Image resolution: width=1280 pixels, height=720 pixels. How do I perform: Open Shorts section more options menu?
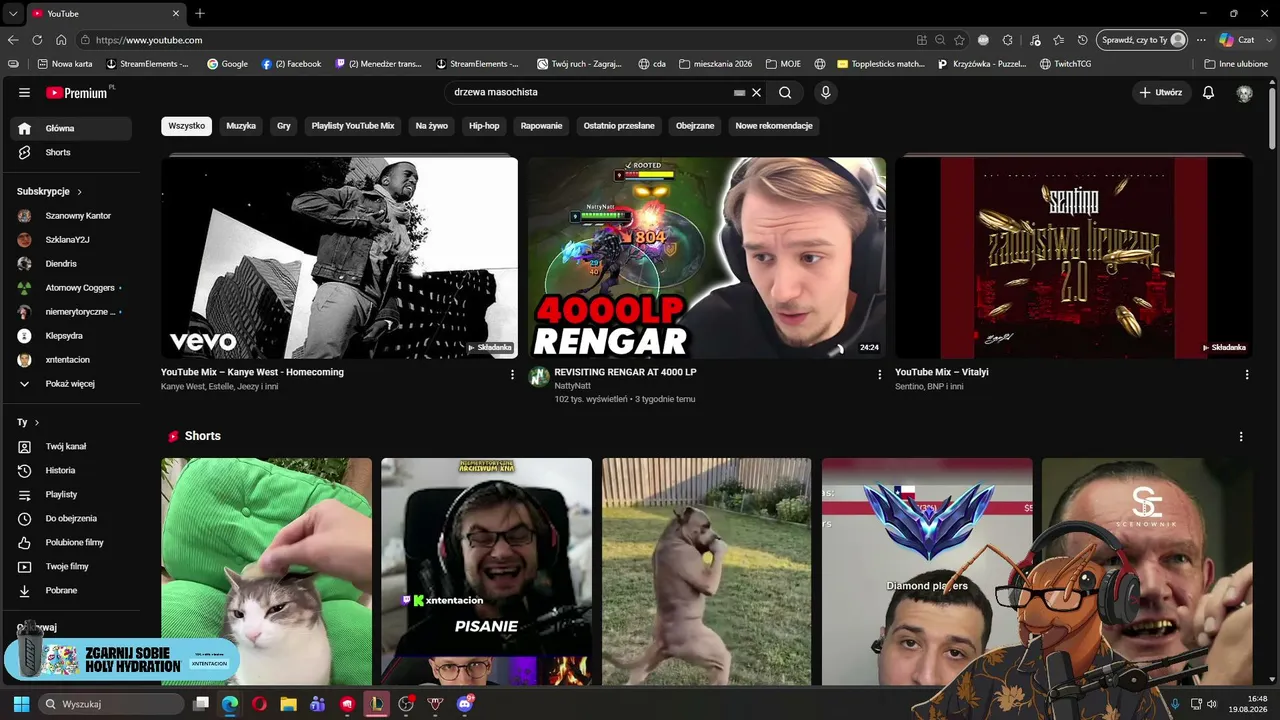tap(1241, 437)
